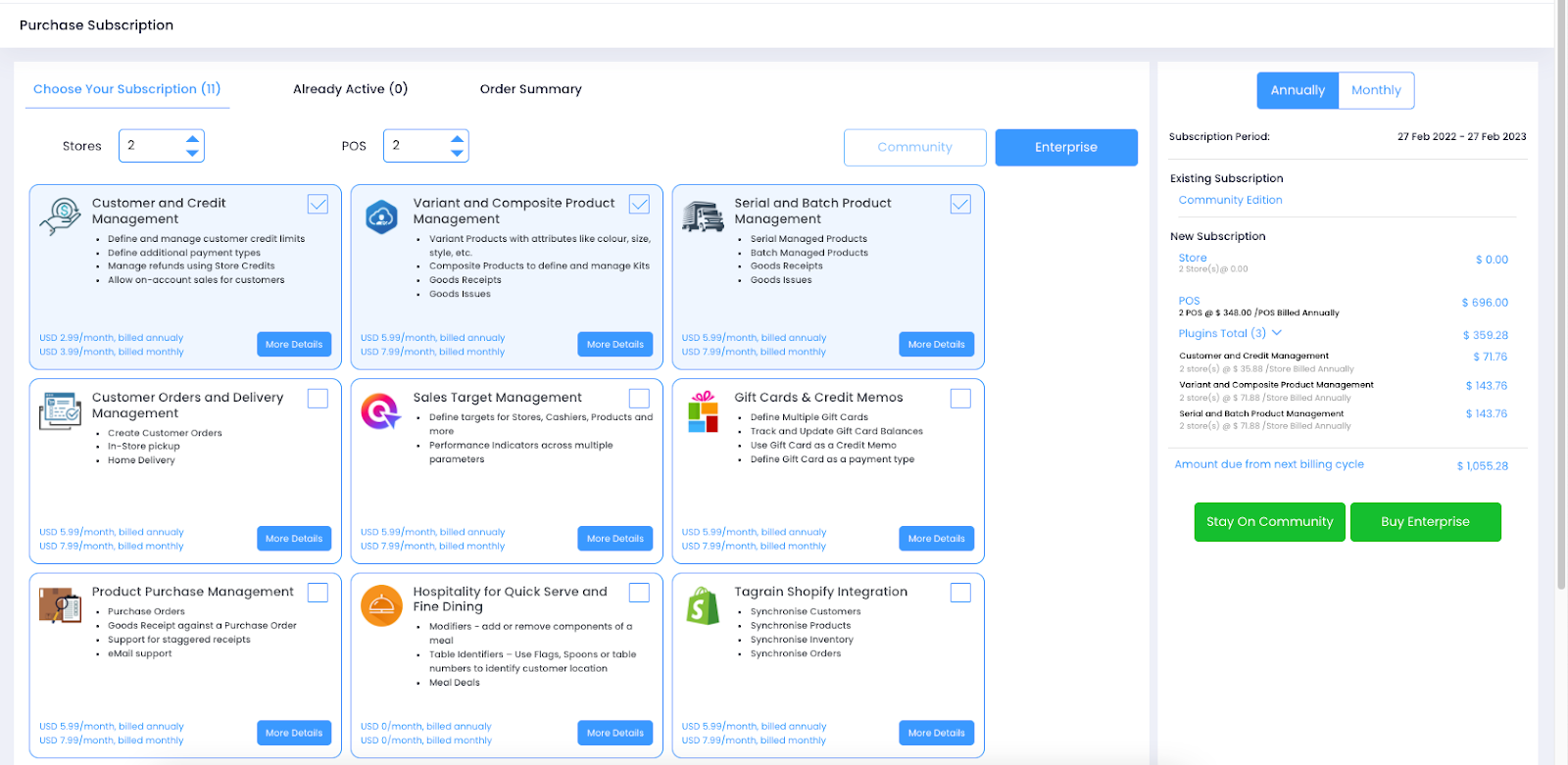This screenshot has height=765, width=1568.
Task: Click the Tagrain Shopify Integration icon
Action: click(703, 606)
